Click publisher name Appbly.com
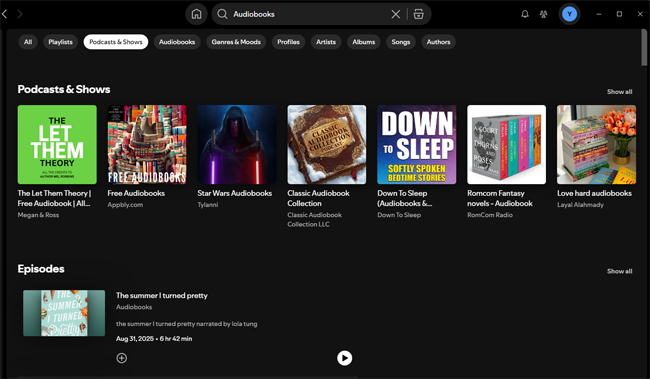 pyautogui.click(x=125, y=205)
